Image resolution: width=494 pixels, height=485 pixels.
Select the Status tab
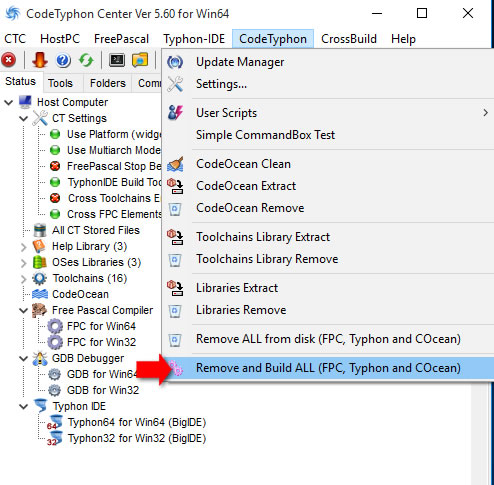(21, 81)
